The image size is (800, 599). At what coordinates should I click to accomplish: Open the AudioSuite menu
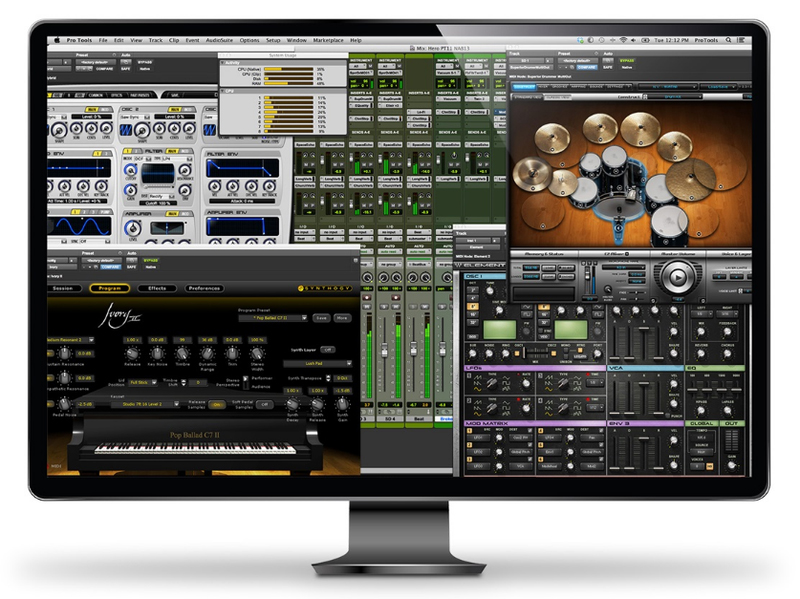tap(219, 40)
